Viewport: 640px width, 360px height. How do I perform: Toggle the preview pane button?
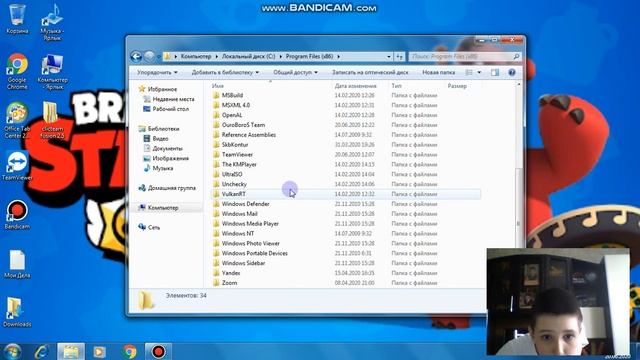[495, 72]
